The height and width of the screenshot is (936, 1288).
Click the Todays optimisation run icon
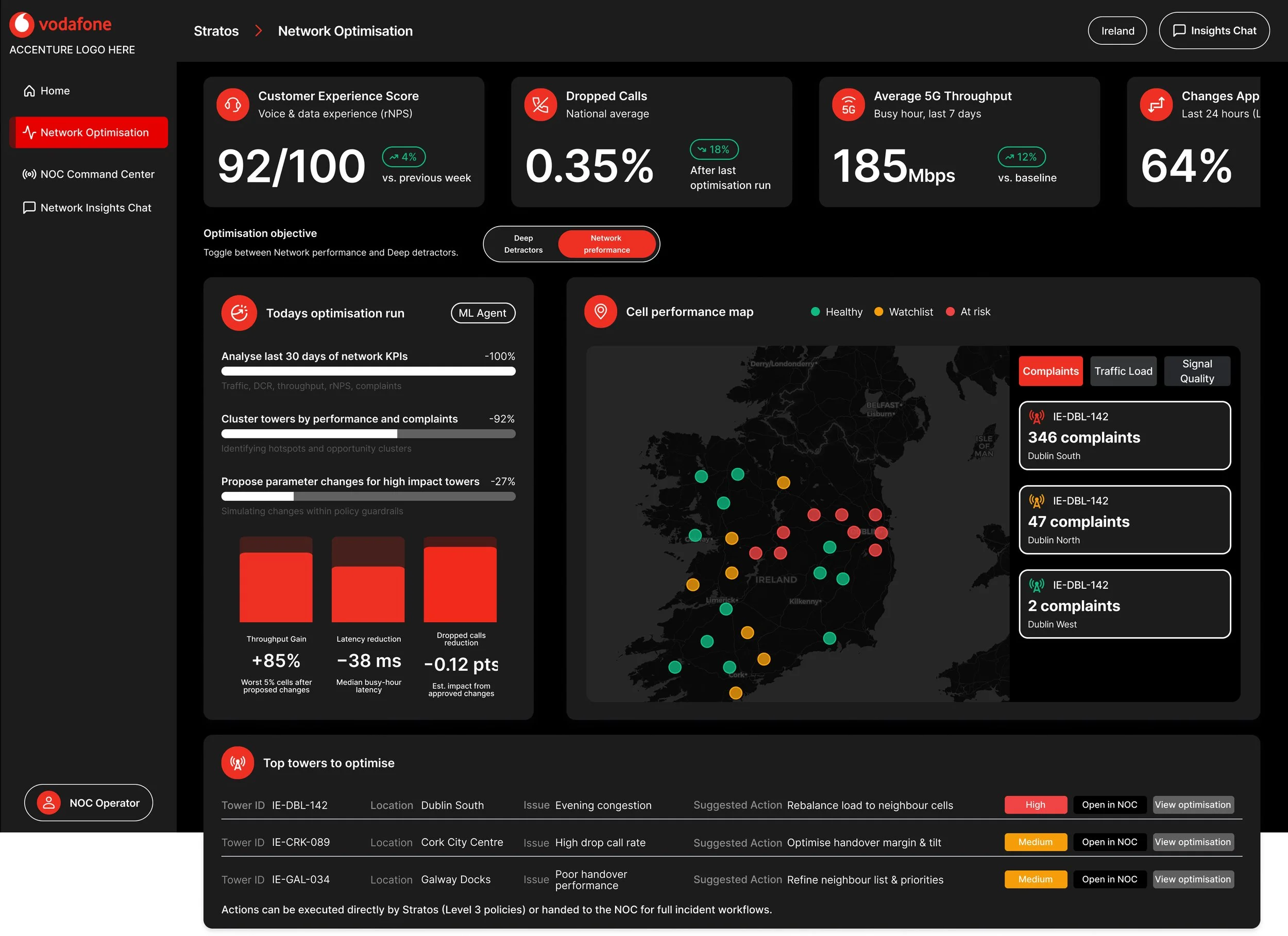pos(239,313)
